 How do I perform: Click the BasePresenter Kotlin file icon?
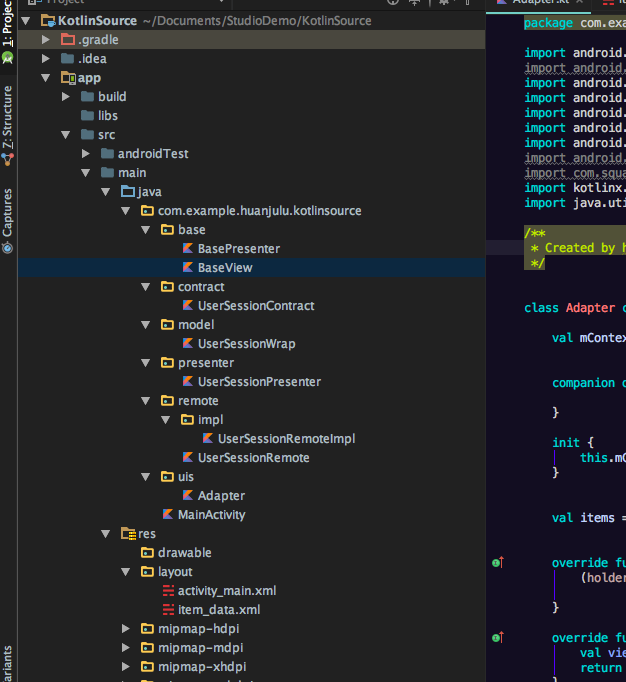(188, 248)
